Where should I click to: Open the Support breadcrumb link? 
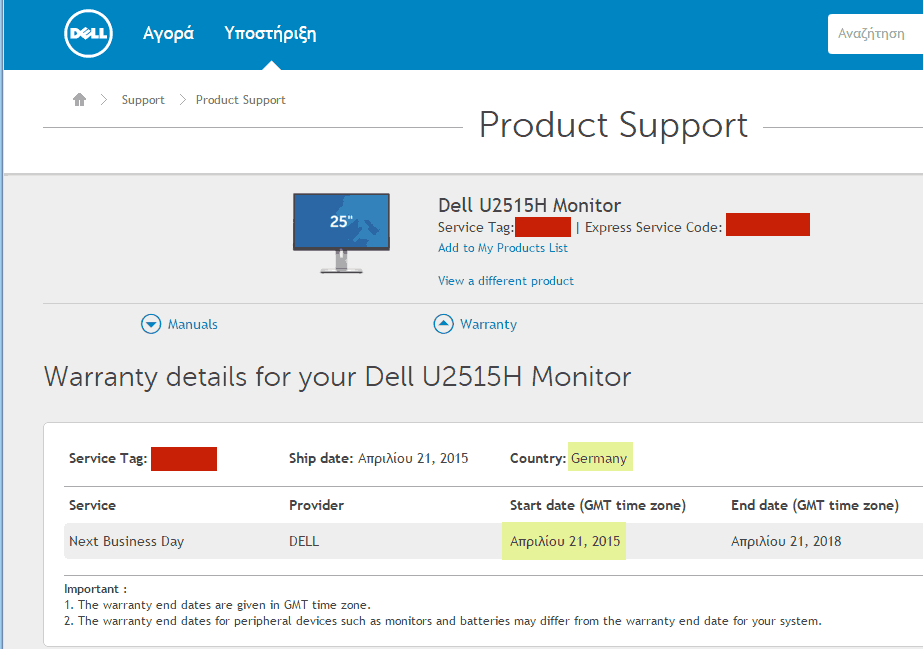143,100
